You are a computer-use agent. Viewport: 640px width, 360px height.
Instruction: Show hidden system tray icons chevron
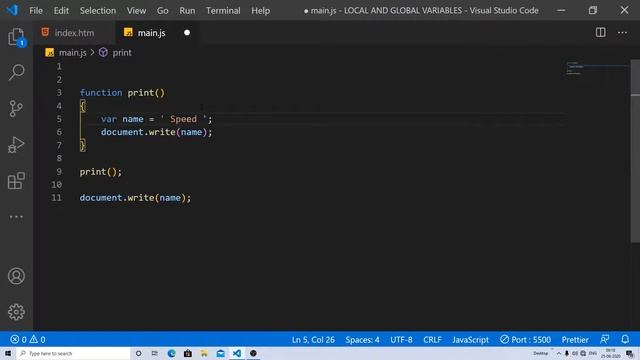coord(558,353)
